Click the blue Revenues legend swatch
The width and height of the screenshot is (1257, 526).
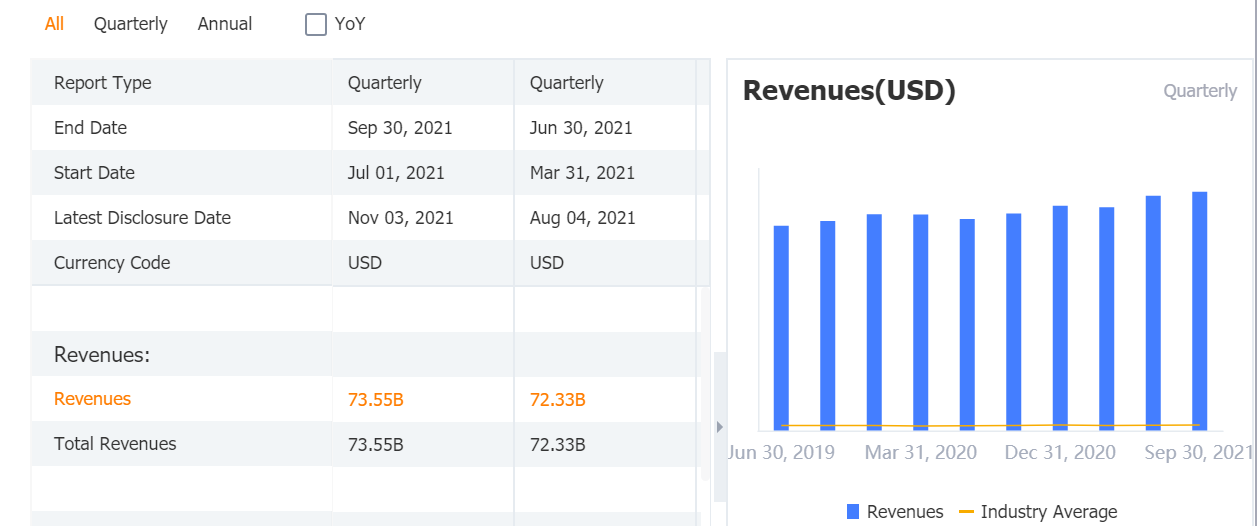coord(853,512)
